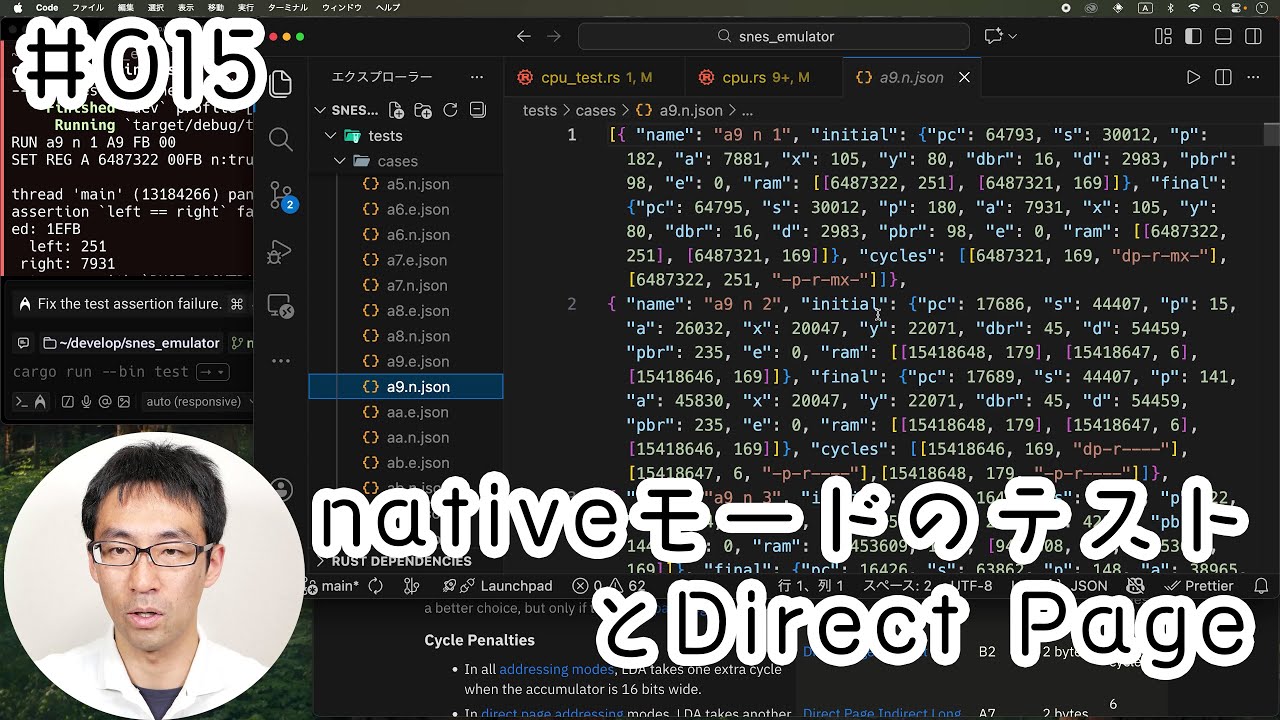Viewport: 1280px width, 720px height.
Task: Create a new folder in the explorer header
Action: coord(423,110)
